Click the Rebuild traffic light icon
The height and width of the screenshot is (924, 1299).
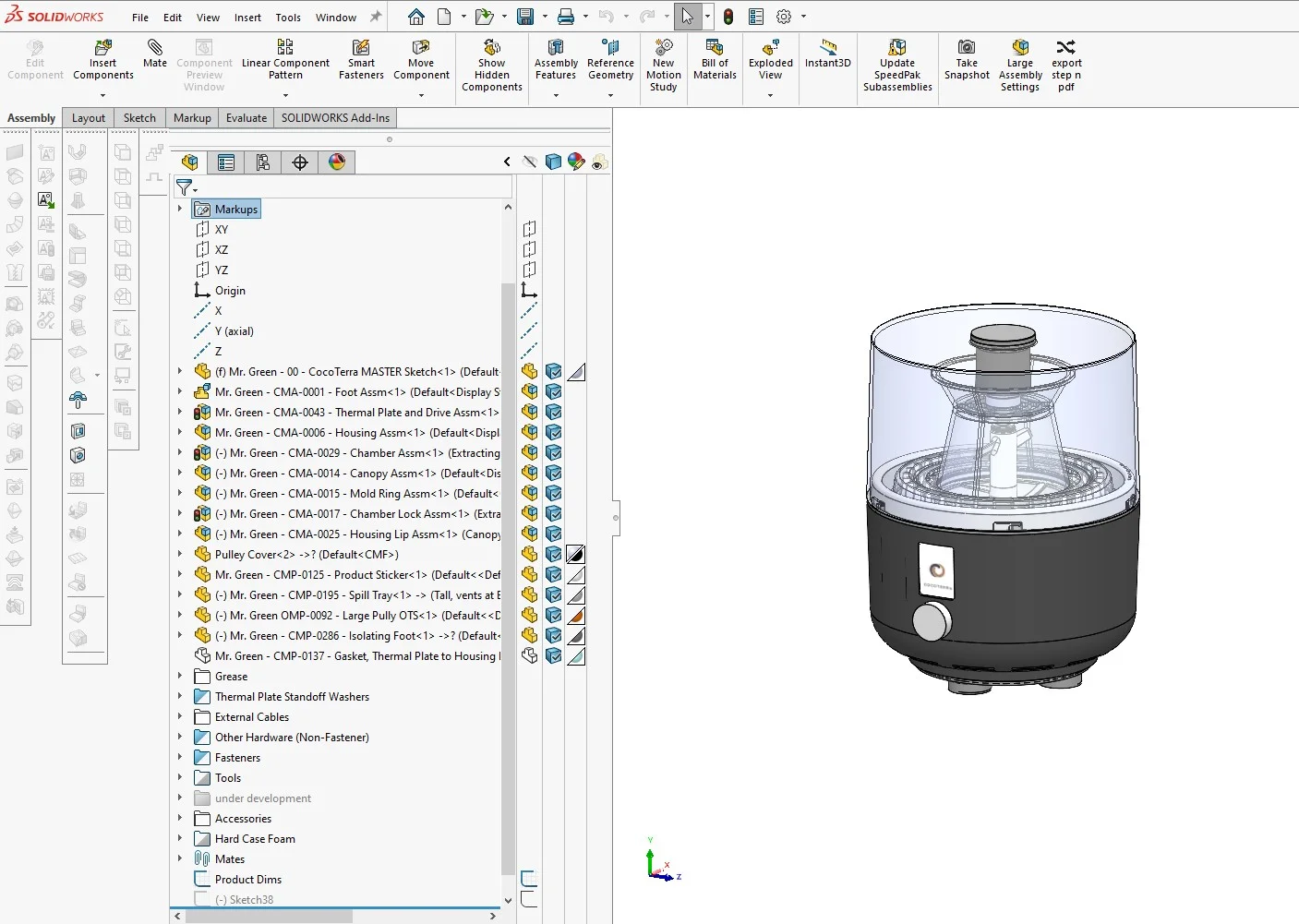pyautogui.click(x=728, y=17)
